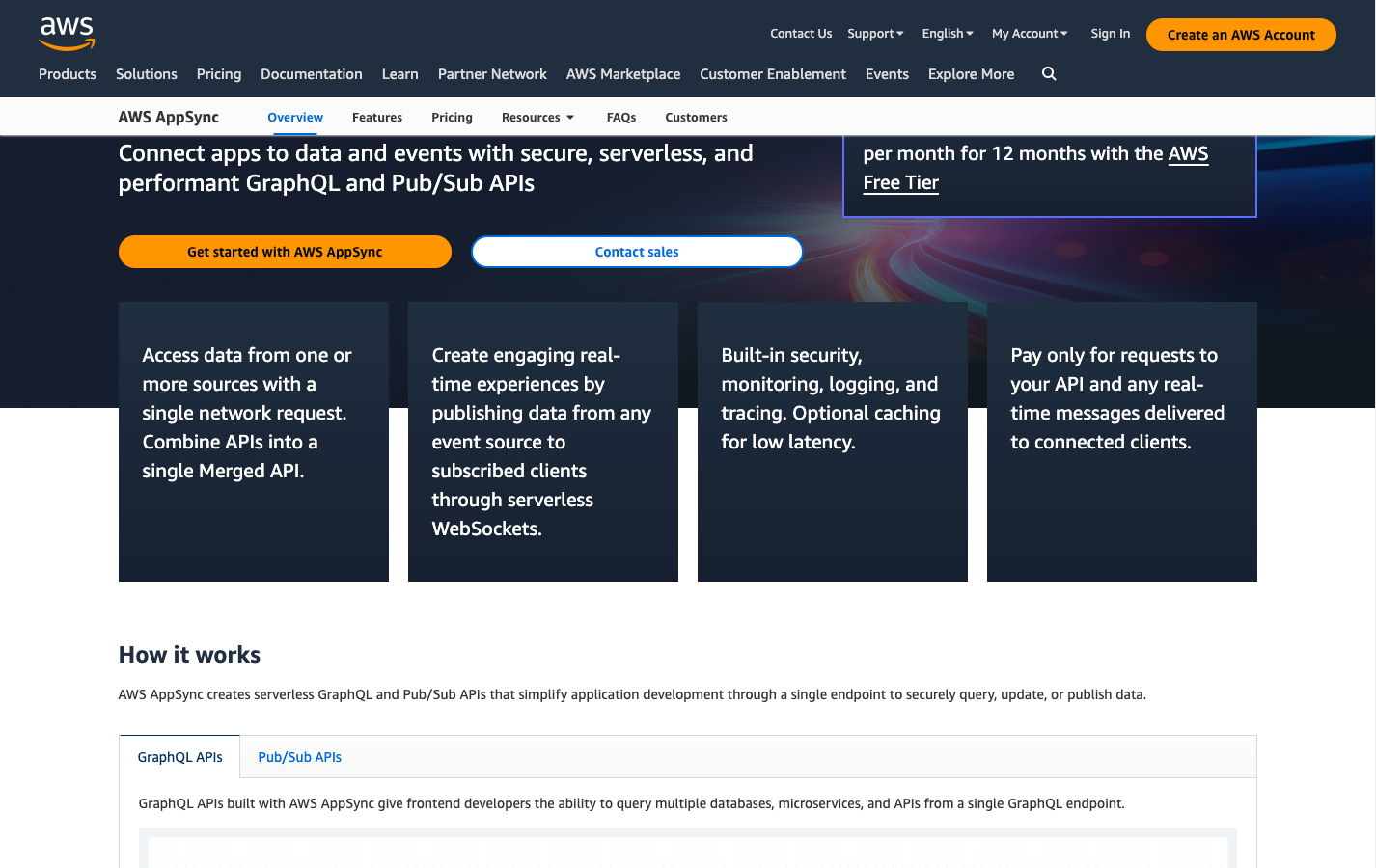Viewport: 1376px width, 868px height.
Task: Click the Merged API benefit card text
Action: pos(247,413)
